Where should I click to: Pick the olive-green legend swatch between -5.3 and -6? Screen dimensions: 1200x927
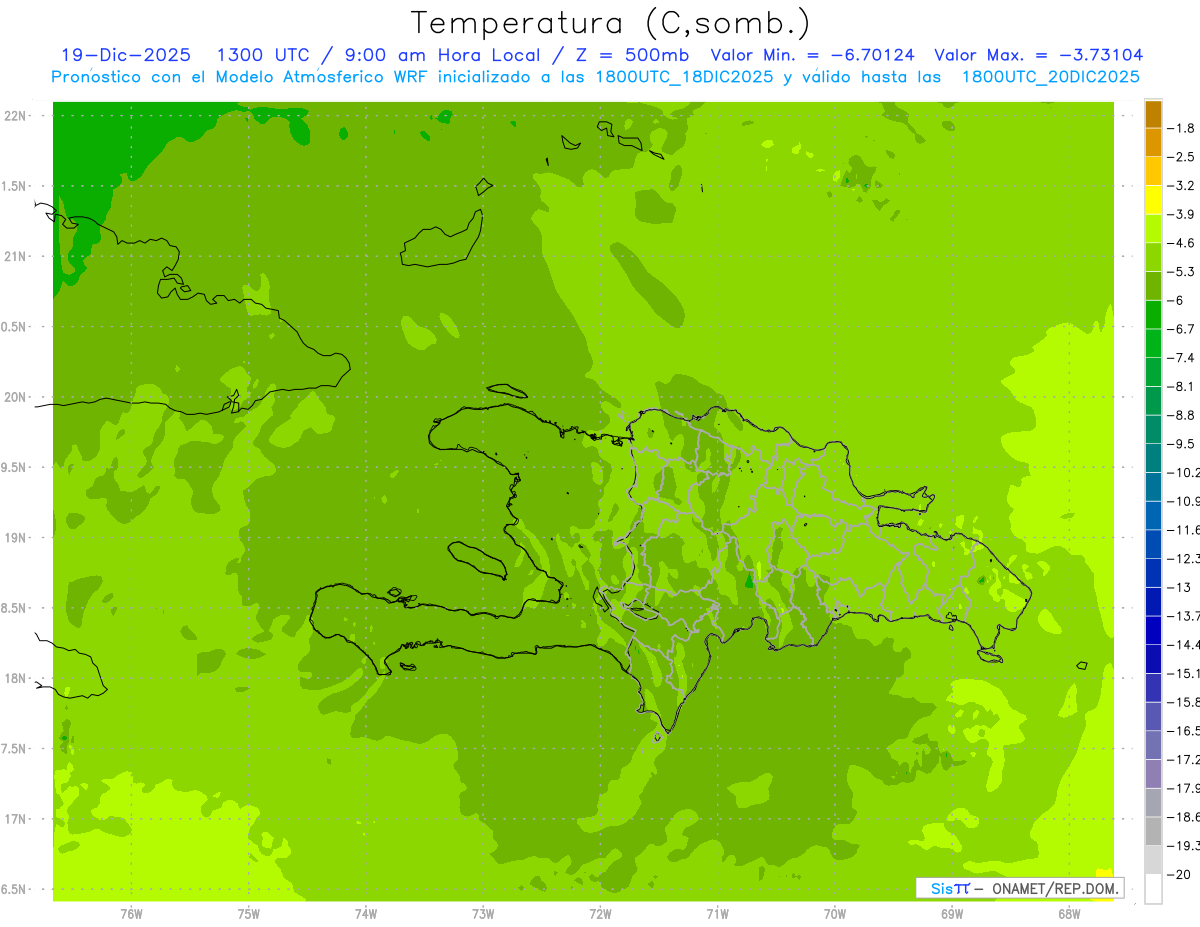tap(1153, 286)
